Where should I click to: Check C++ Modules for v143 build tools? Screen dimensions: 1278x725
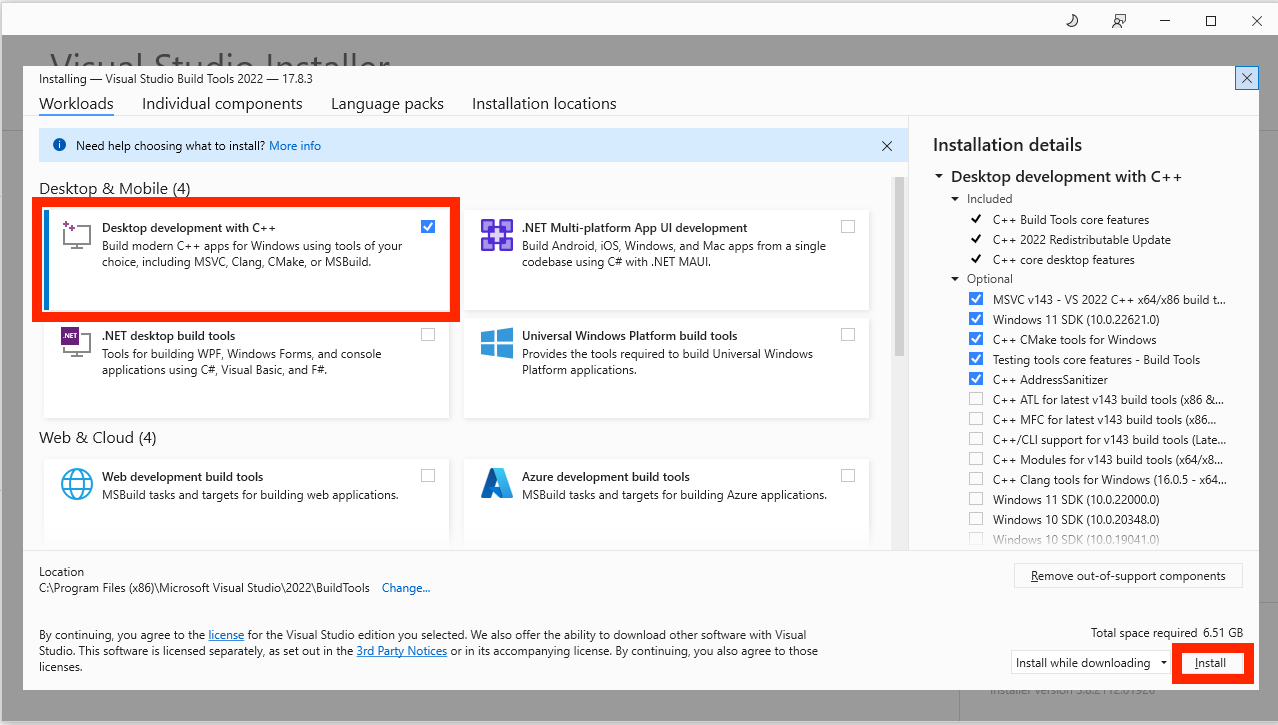pos(976,460)
